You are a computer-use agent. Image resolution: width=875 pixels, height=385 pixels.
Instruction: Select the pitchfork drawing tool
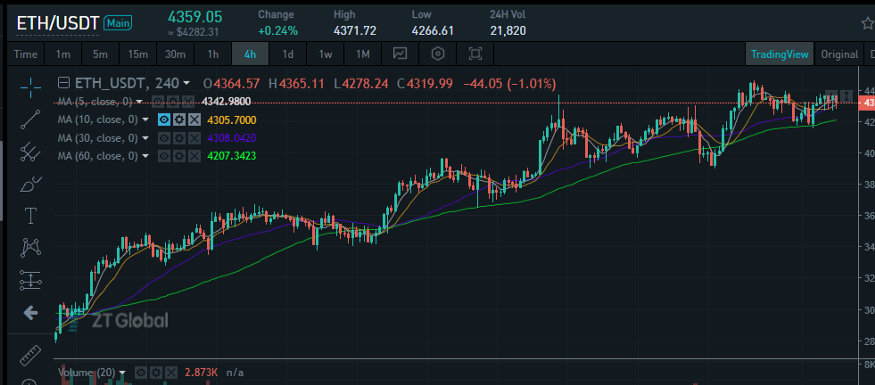[x=31, y=151]
